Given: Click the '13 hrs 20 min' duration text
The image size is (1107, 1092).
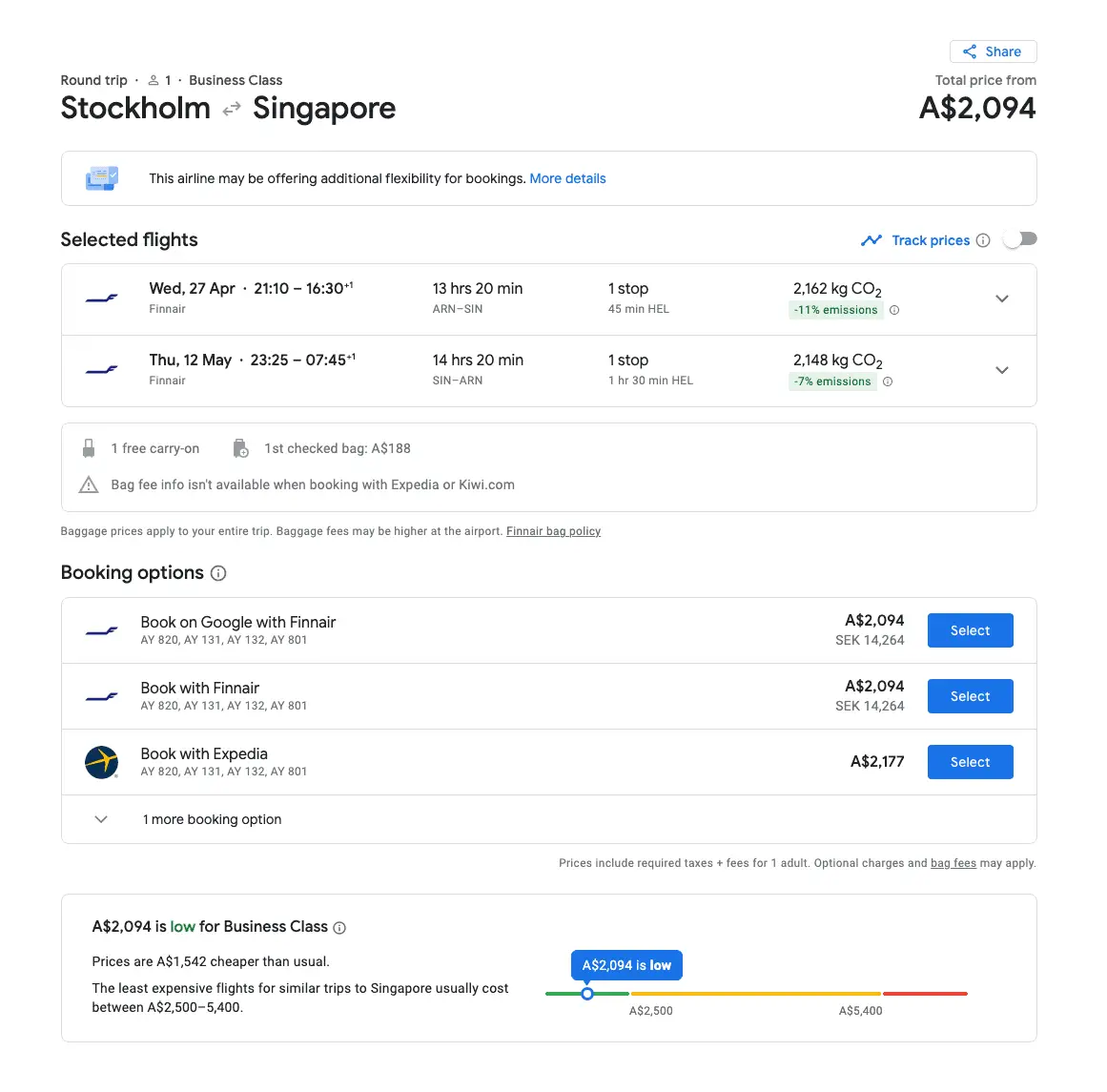Looking at the screenshot, I should [x=478, y=288].
